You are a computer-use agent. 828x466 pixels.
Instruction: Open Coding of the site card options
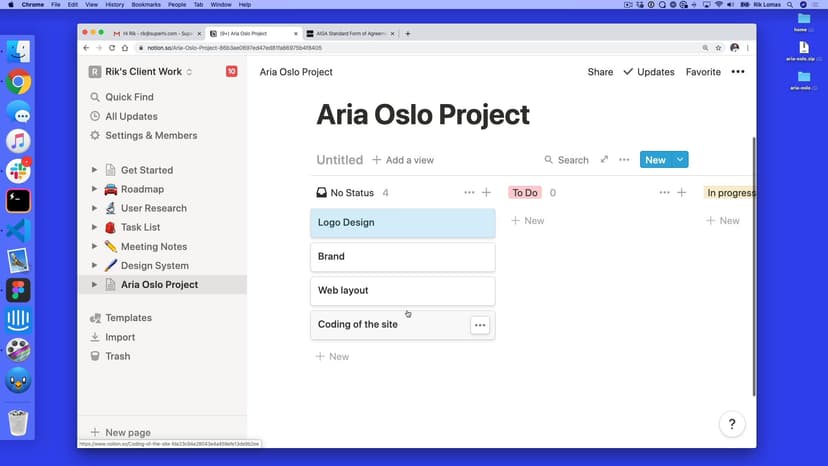pos(480,325)
